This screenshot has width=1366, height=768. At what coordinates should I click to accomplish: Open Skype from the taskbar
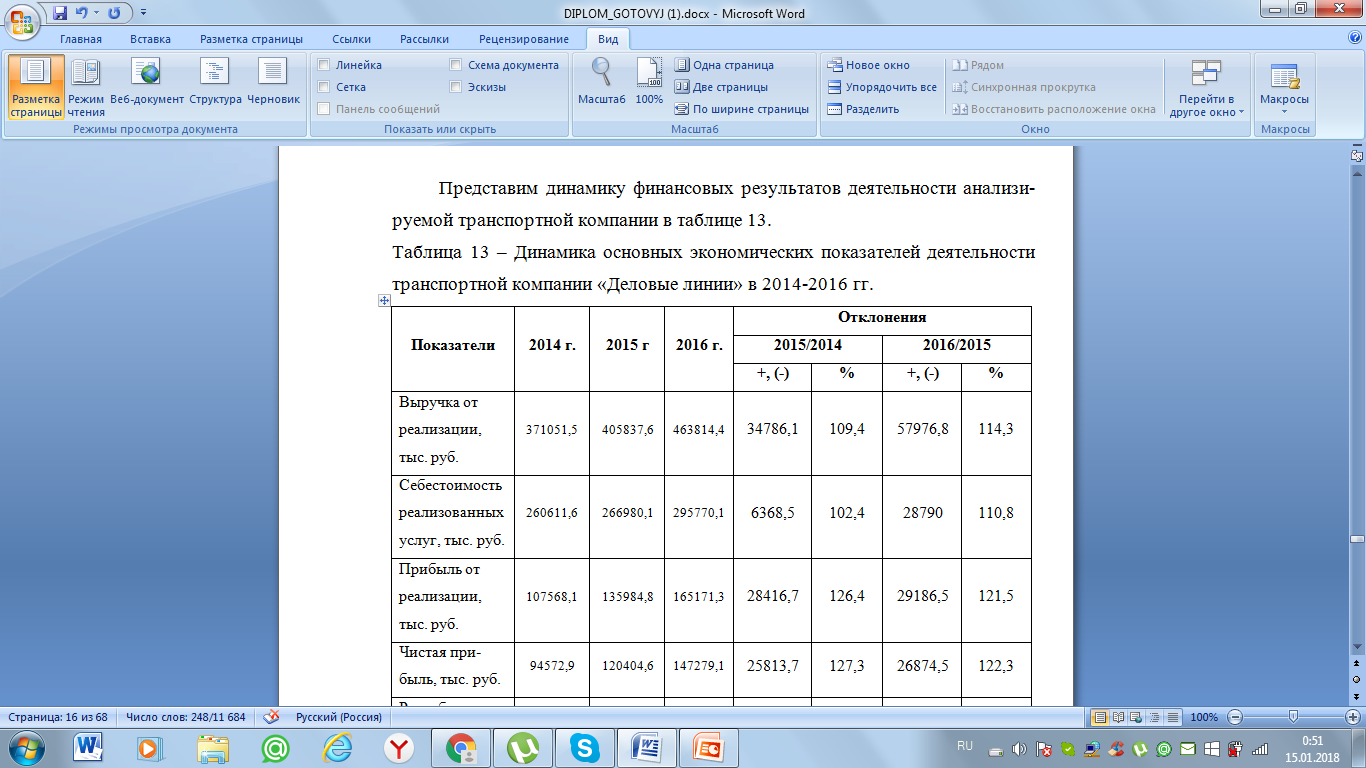584,748
